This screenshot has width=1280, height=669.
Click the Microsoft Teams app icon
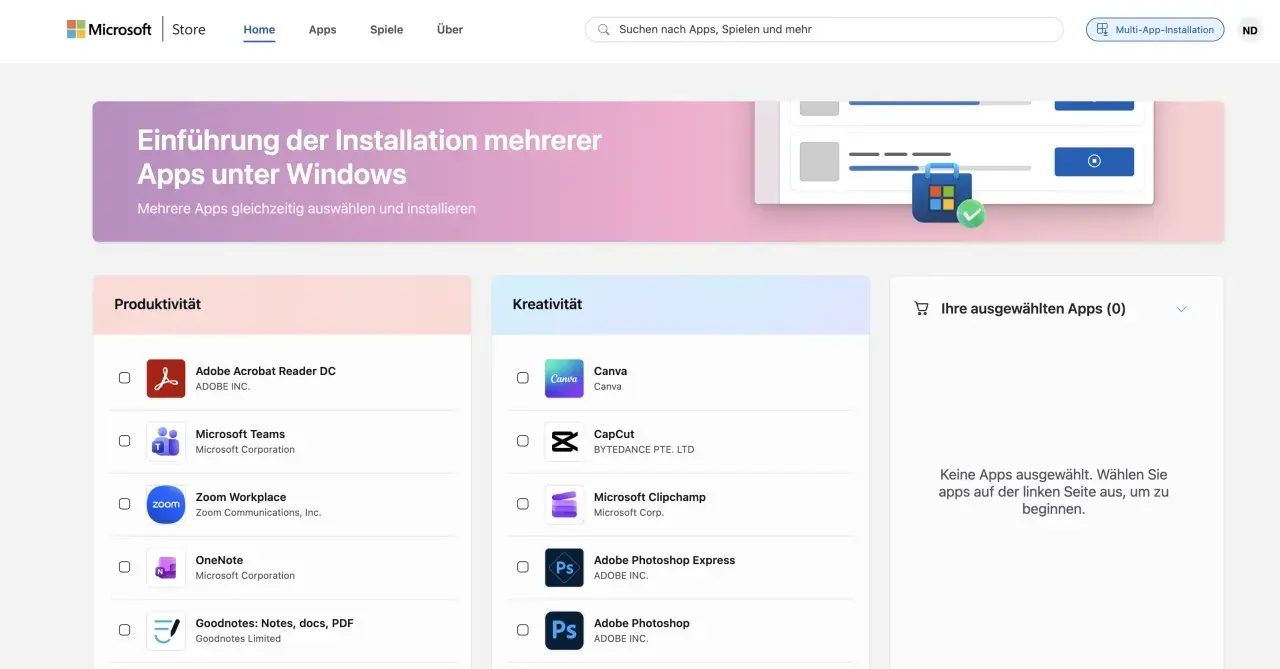[x=166, y=441]
